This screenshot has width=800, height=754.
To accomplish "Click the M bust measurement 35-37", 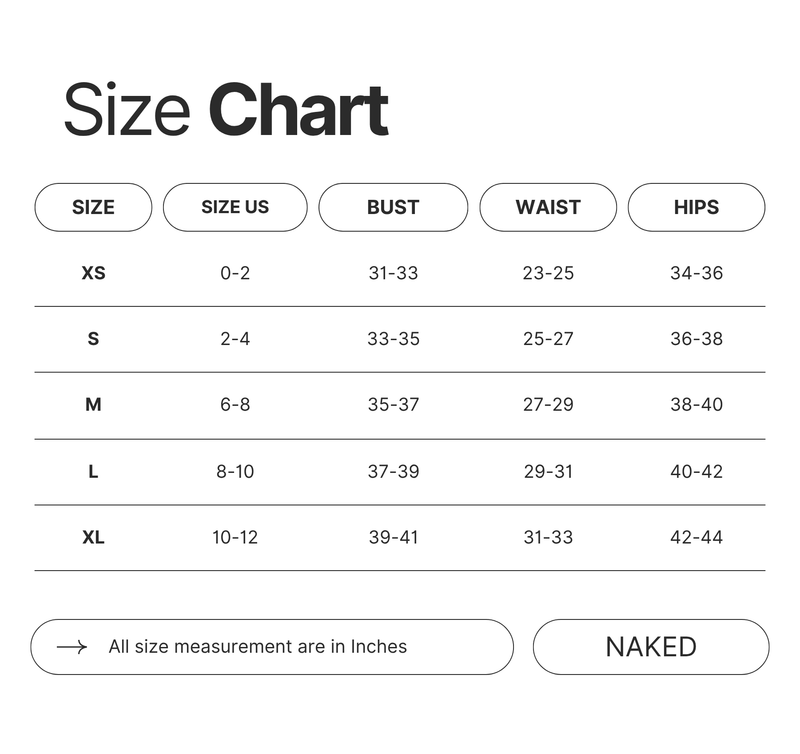I will (393, 405).
